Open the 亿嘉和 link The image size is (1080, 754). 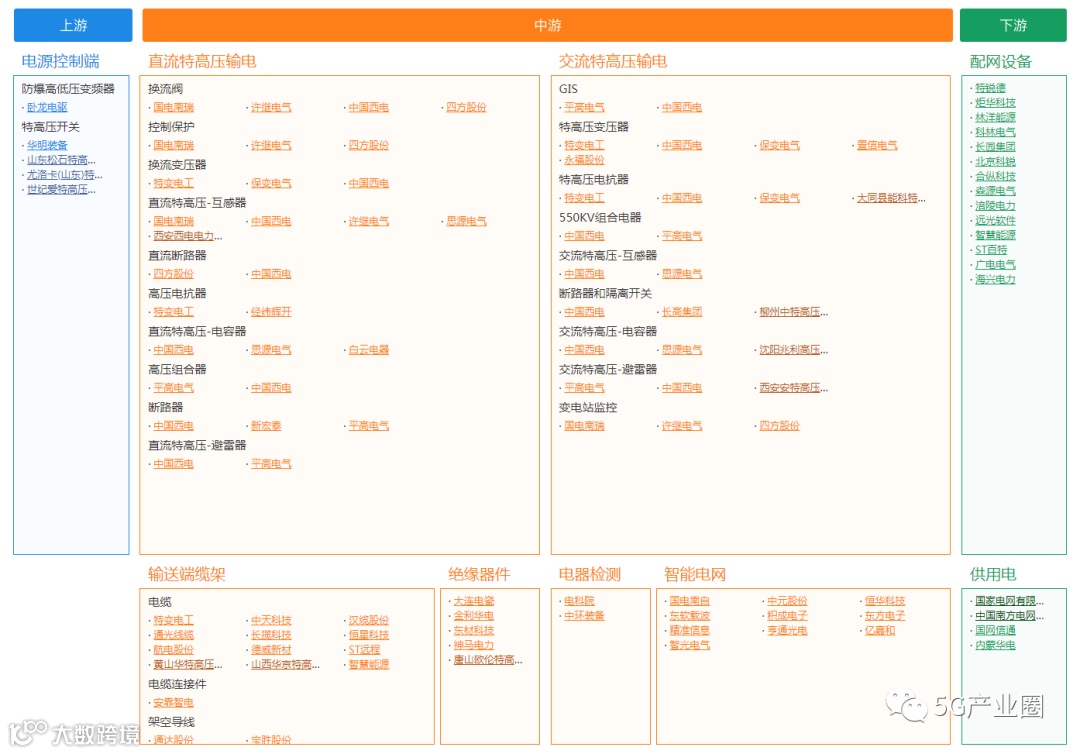tap(880, 631)
